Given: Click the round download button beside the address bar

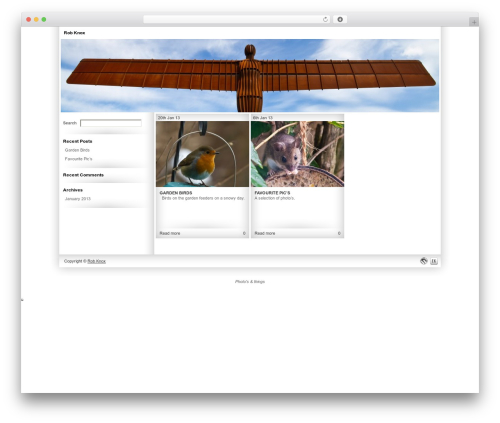Looking at the screenshot, I should click(340, 20).
